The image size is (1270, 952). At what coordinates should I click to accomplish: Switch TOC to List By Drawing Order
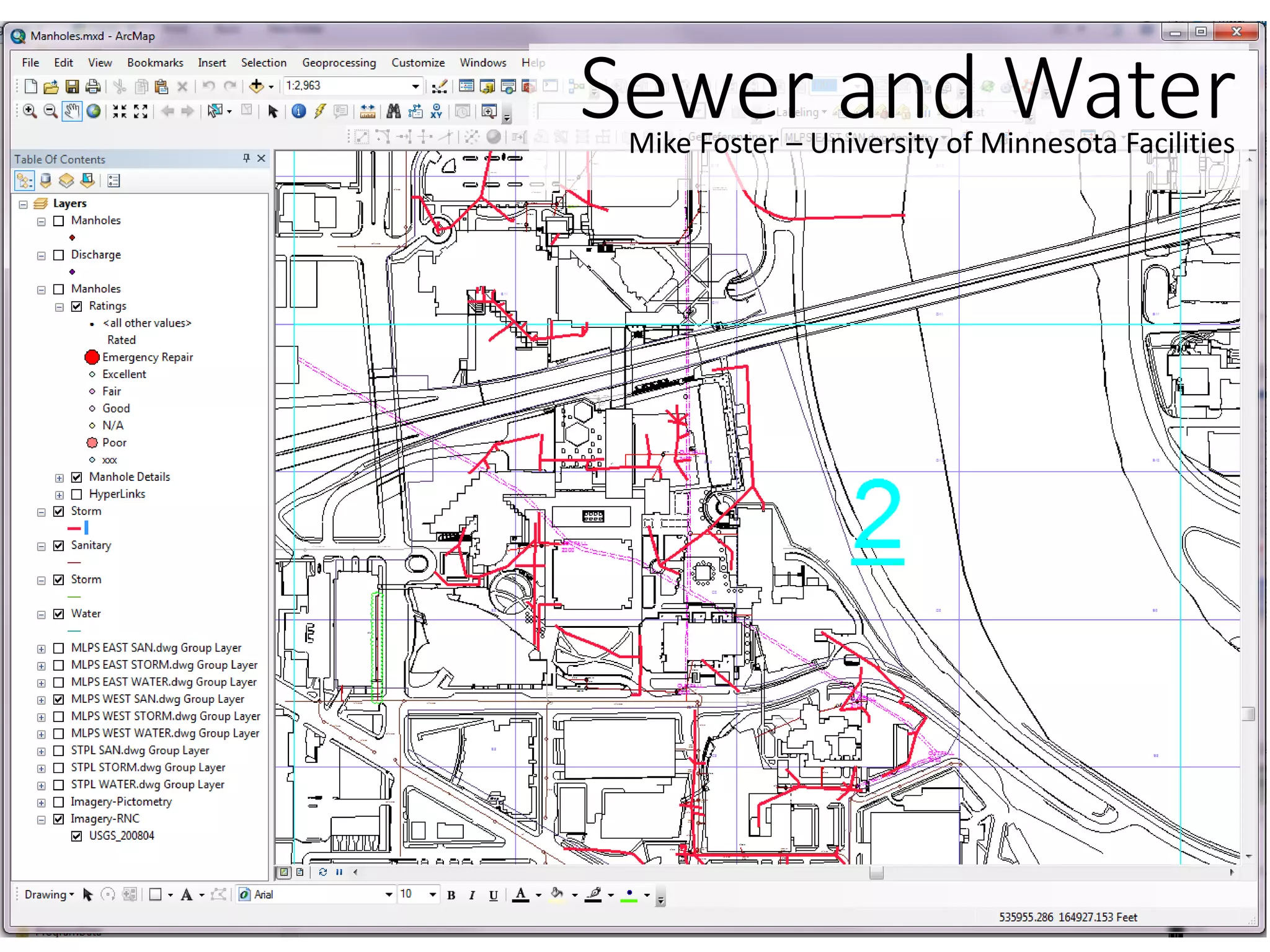click(25, 180)
